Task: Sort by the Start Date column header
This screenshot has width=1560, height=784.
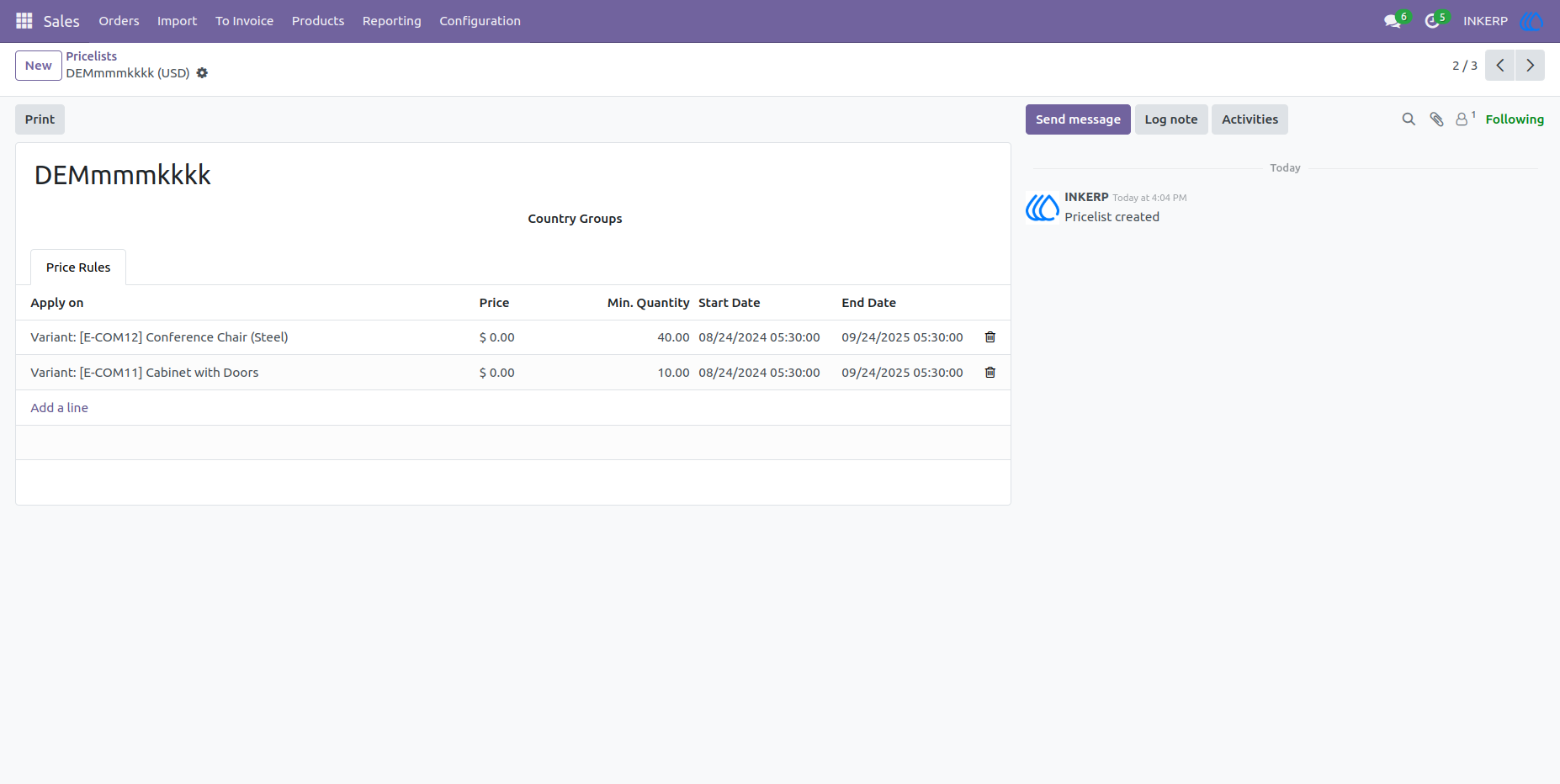Action: (729, 303)
